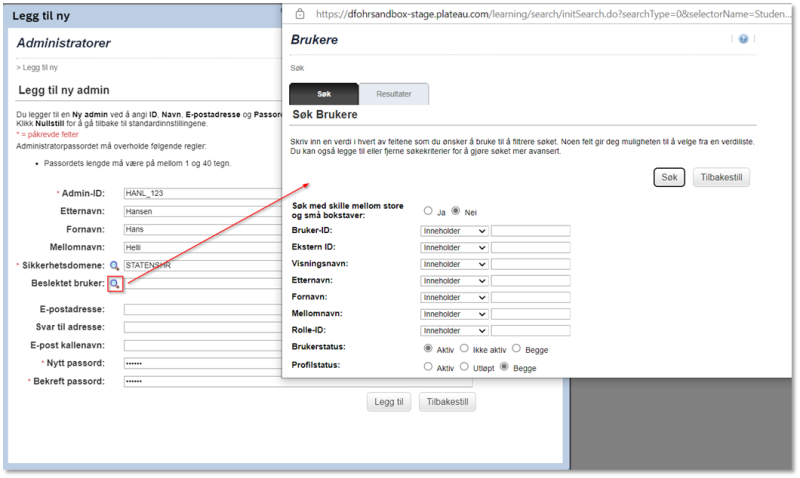This screenshot has height=478, width=800.
Task: Click the Søk button in the Brukere window
Action: (x=669, y=178)
